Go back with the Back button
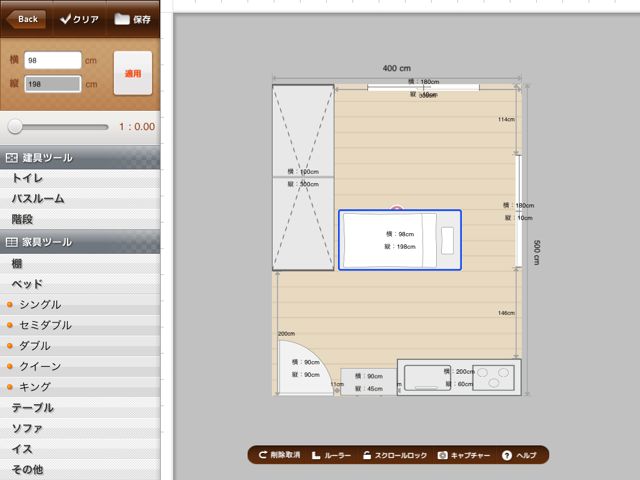Screen dimensions: 640x480 (x=27, y=19)
